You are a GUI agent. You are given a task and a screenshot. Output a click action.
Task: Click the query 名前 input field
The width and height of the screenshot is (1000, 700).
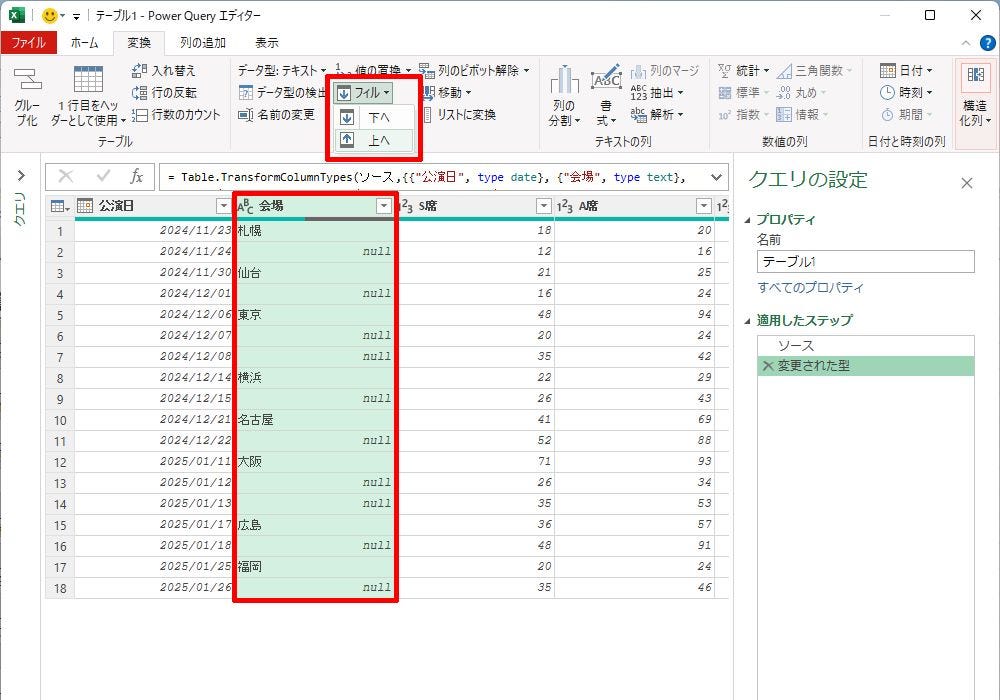click(865, 262)
